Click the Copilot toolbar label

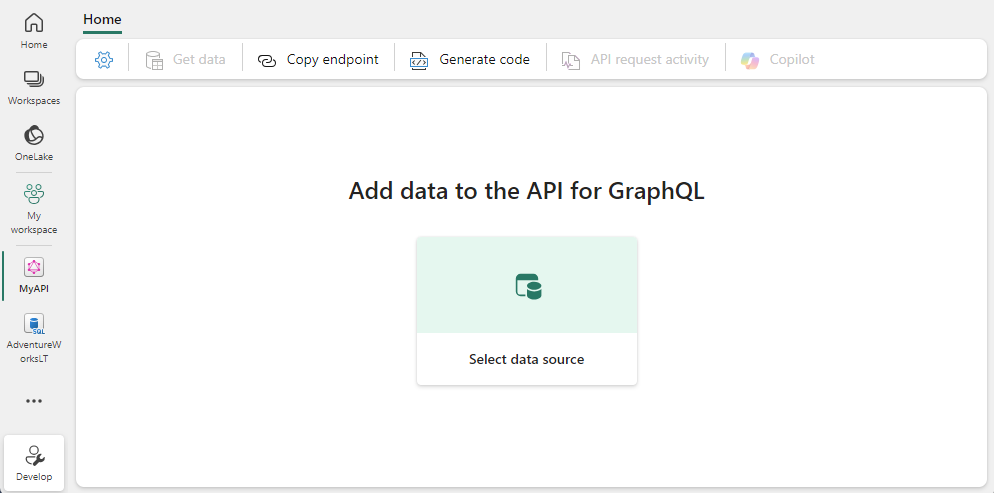[792, 60]
